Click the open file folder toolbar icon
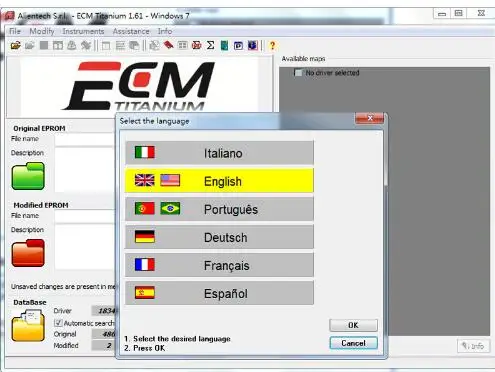This screenshot has width=495, height=372. (x=15, y=45)
